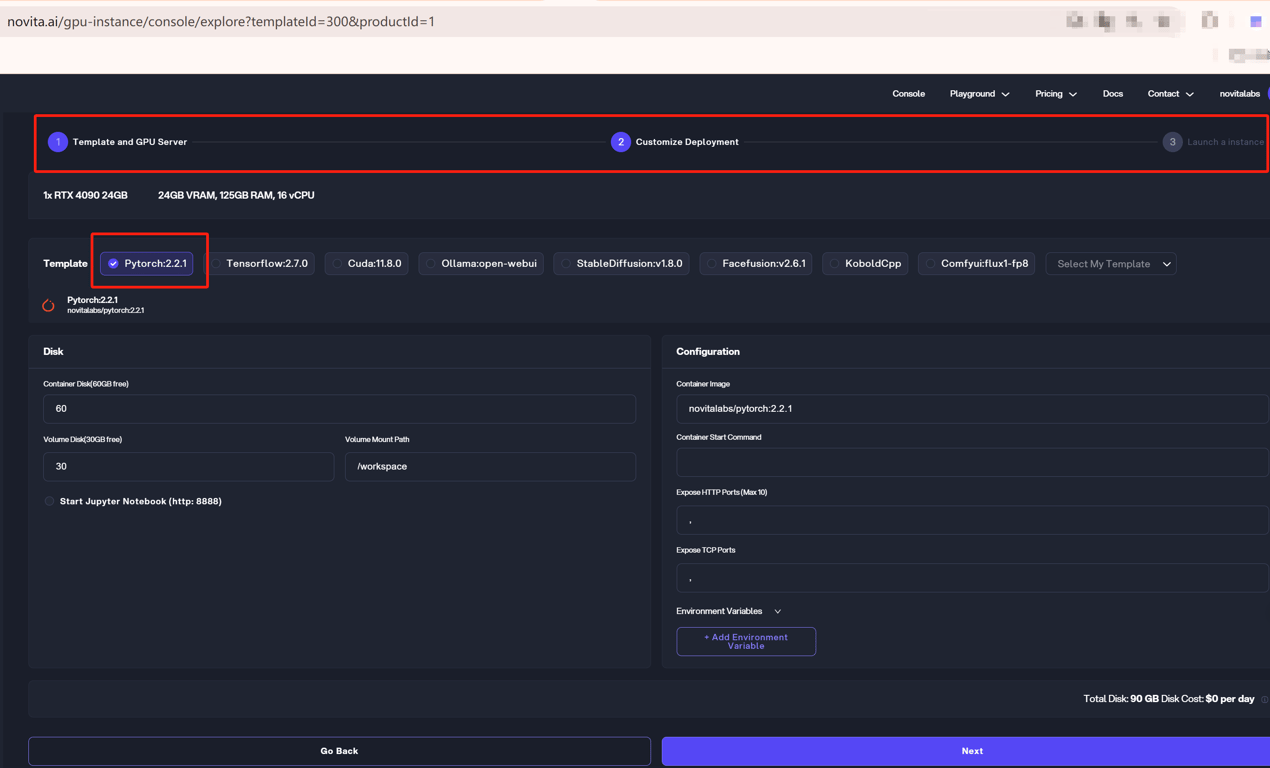This screenshot has height=768, width=1270.
Task: Click inside the Container Start Command field
Action: (x=970, y=462)
